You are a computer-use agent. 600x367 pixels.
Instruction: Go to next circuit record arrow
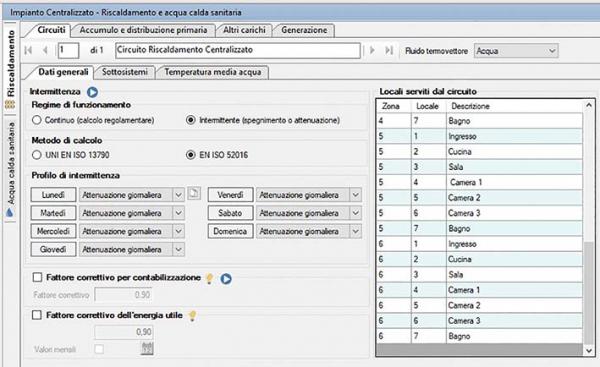click(x=372, y=50)
